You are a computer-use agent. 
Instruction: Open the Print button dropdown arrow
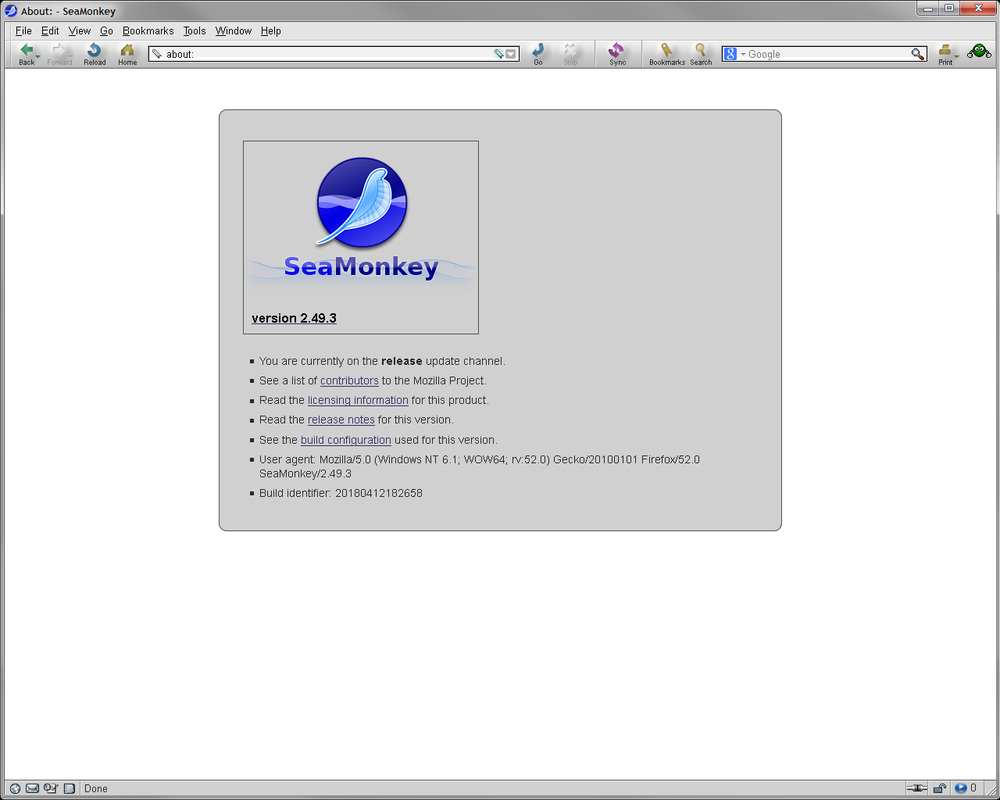(x=957, y=57)
